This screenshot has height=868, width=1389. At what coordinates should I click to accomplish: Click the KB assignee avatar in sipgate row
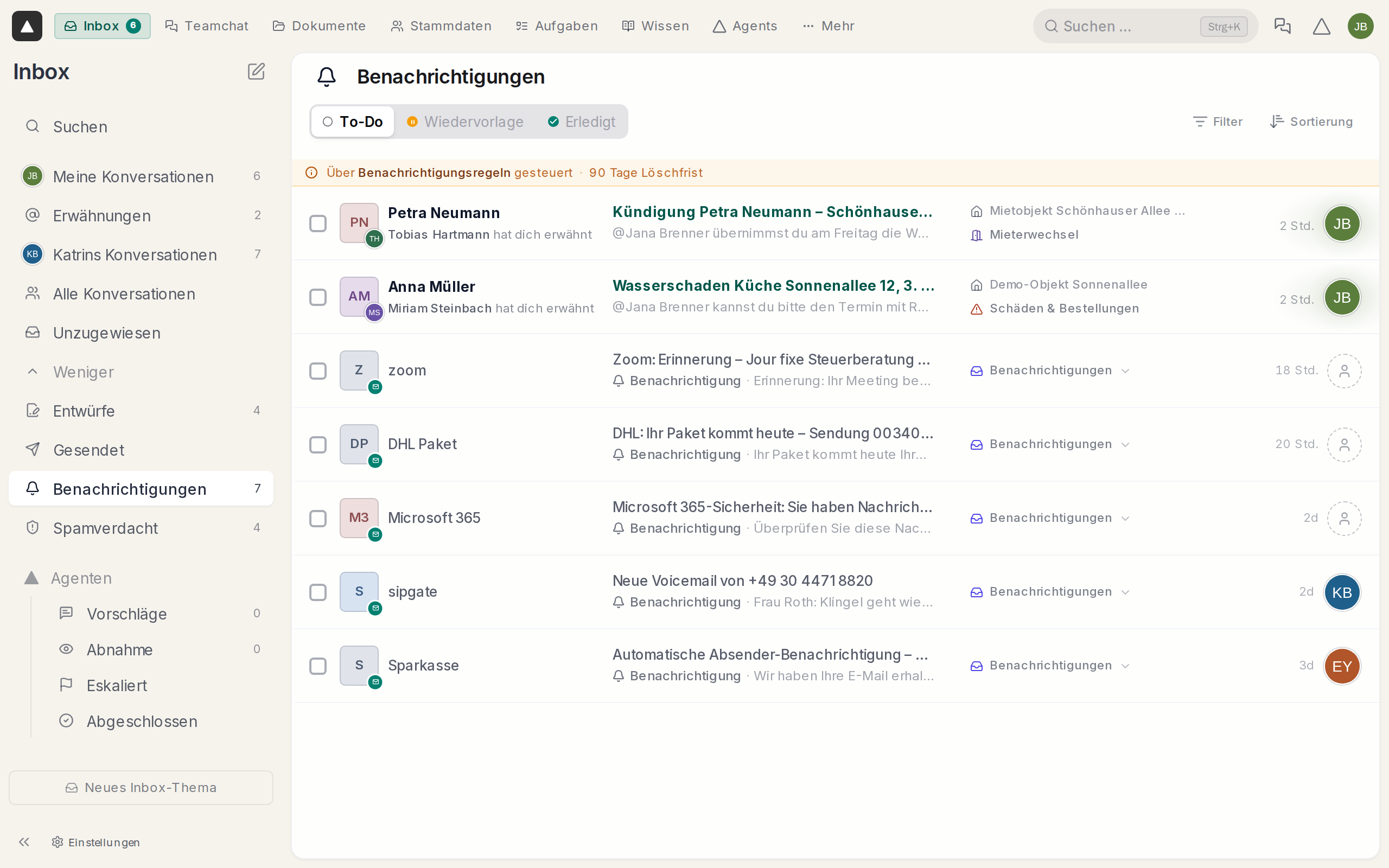pos(1341,592)
